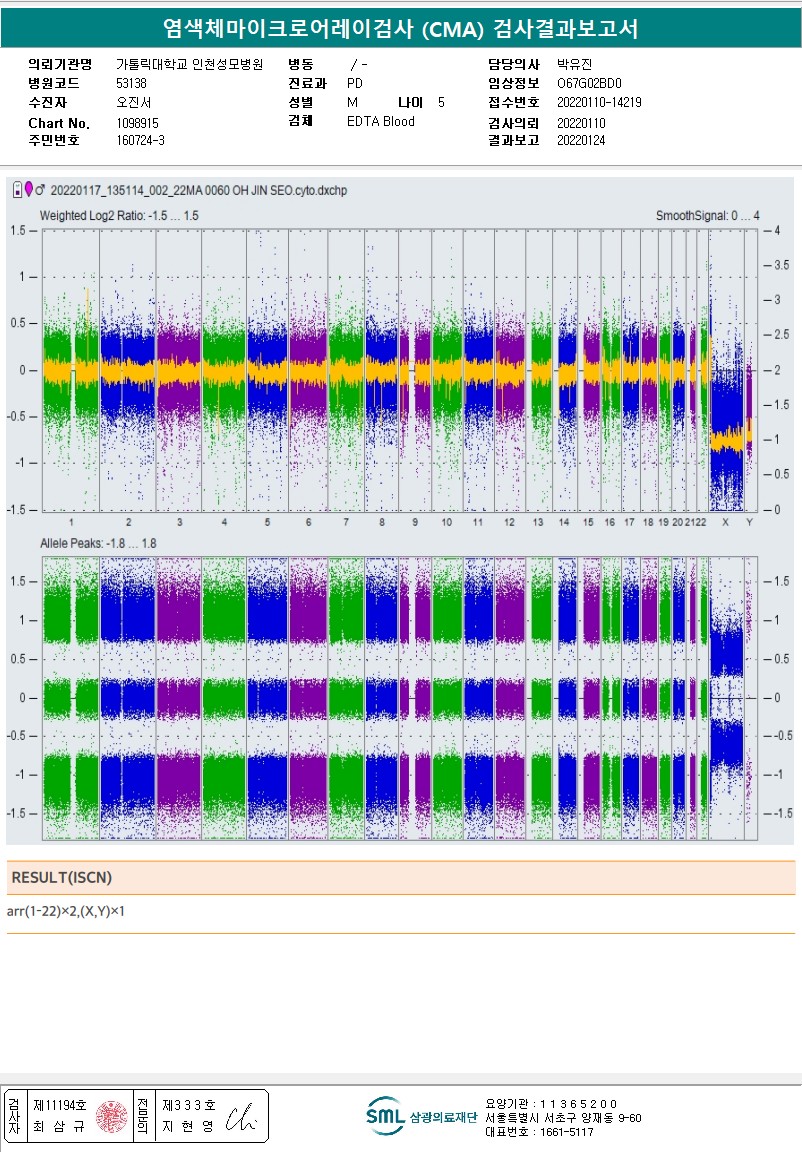Click the Chart No. value 1098915
The width and height of the screenshot is (802, 1153).
(137, 123)
